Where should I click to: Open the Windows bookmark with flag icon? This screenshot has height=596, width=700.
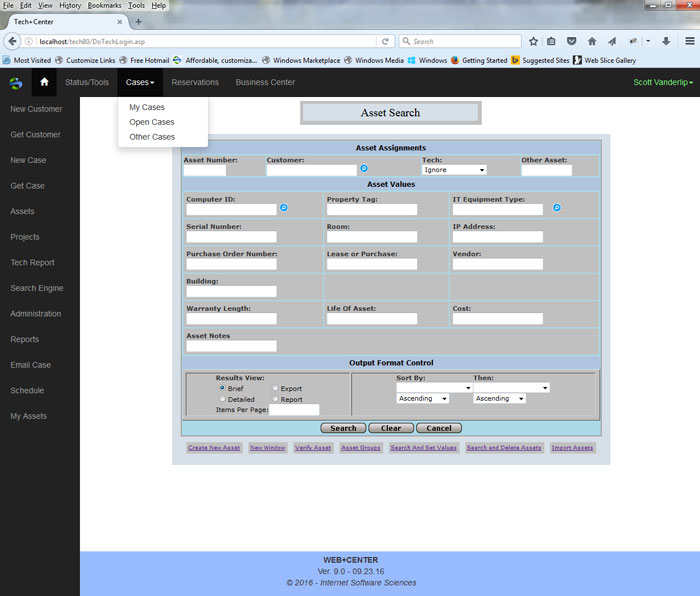427,60
